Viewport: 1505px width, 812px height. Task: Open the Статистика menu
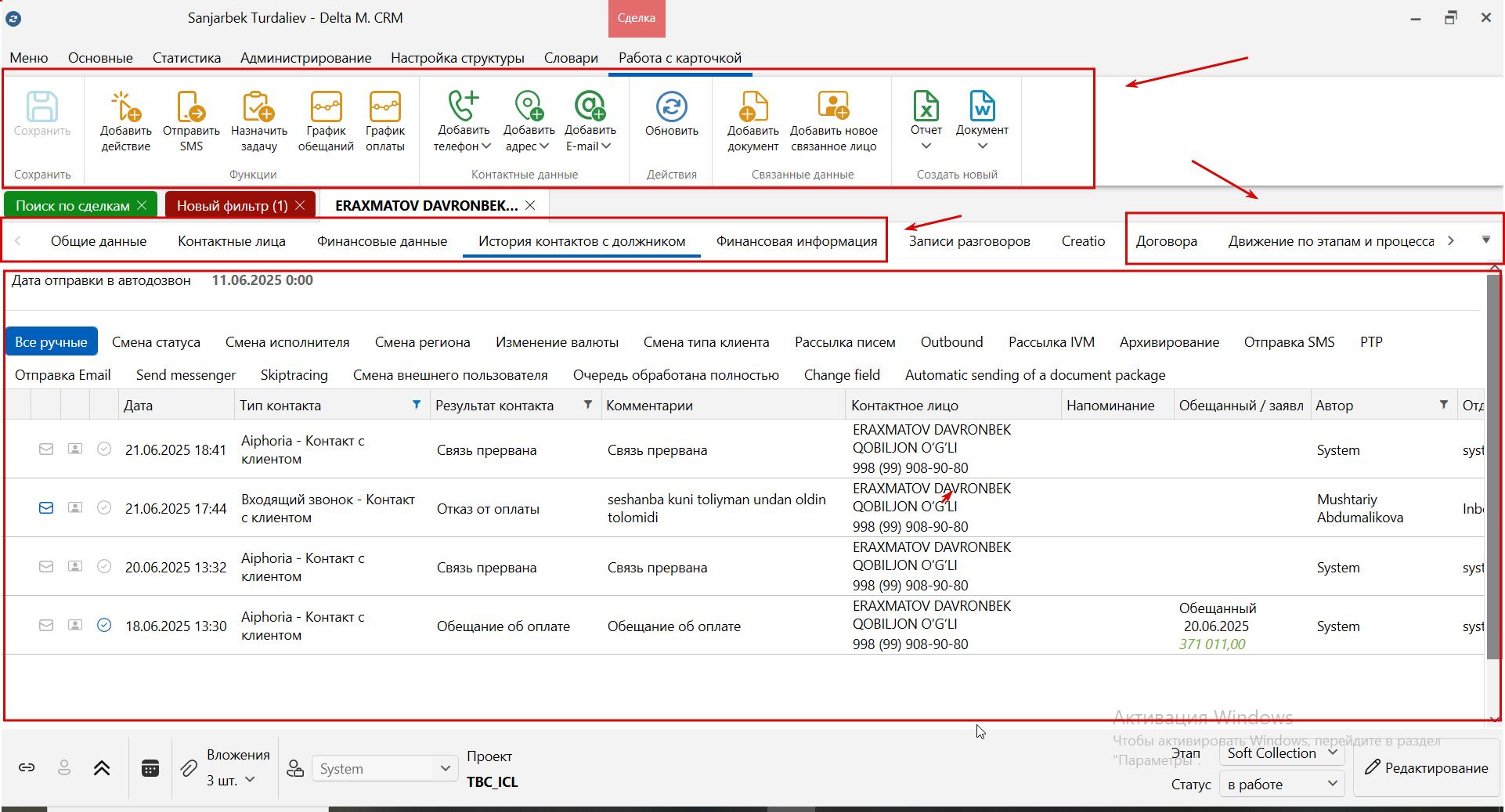coord(186,58)
